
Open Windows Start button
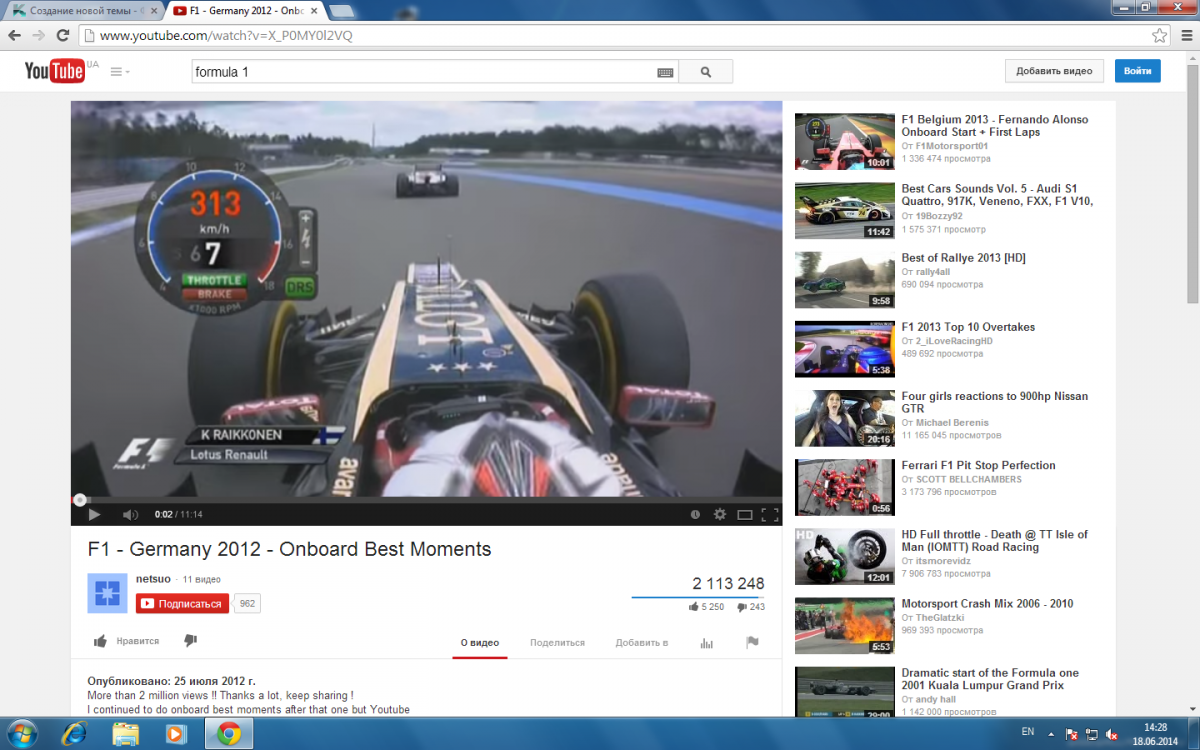tap(22, 734)
